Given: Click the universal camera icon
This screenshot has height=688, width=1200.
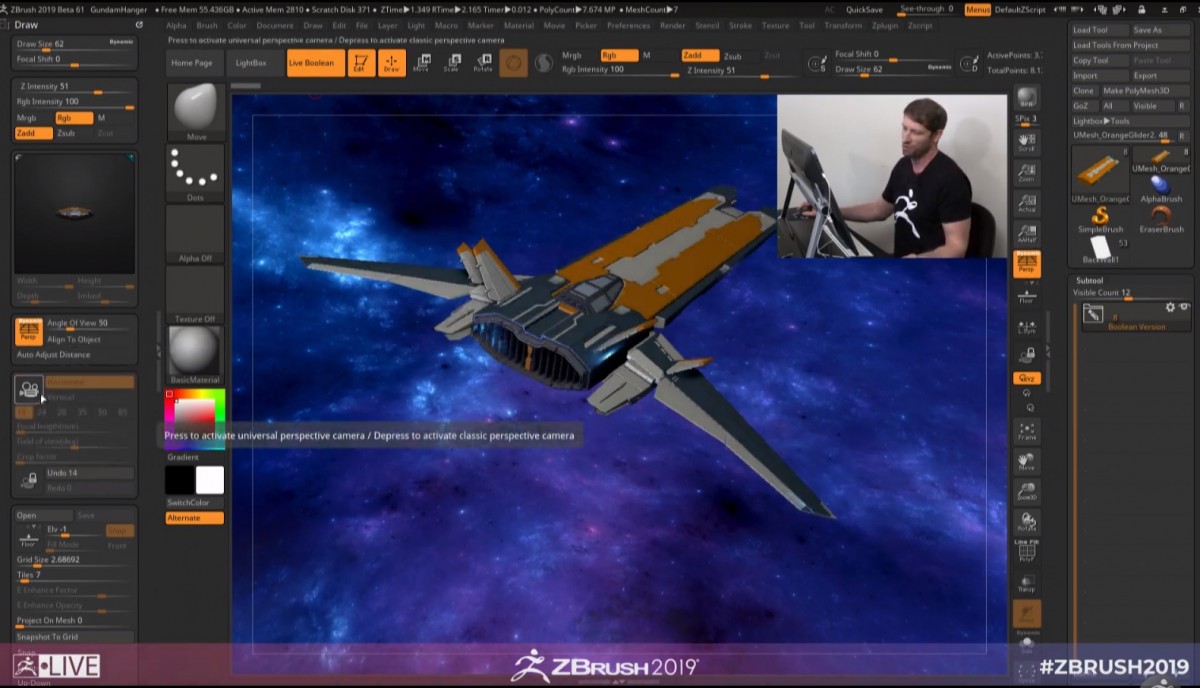Looking at the screenshot, I should 29,389.
